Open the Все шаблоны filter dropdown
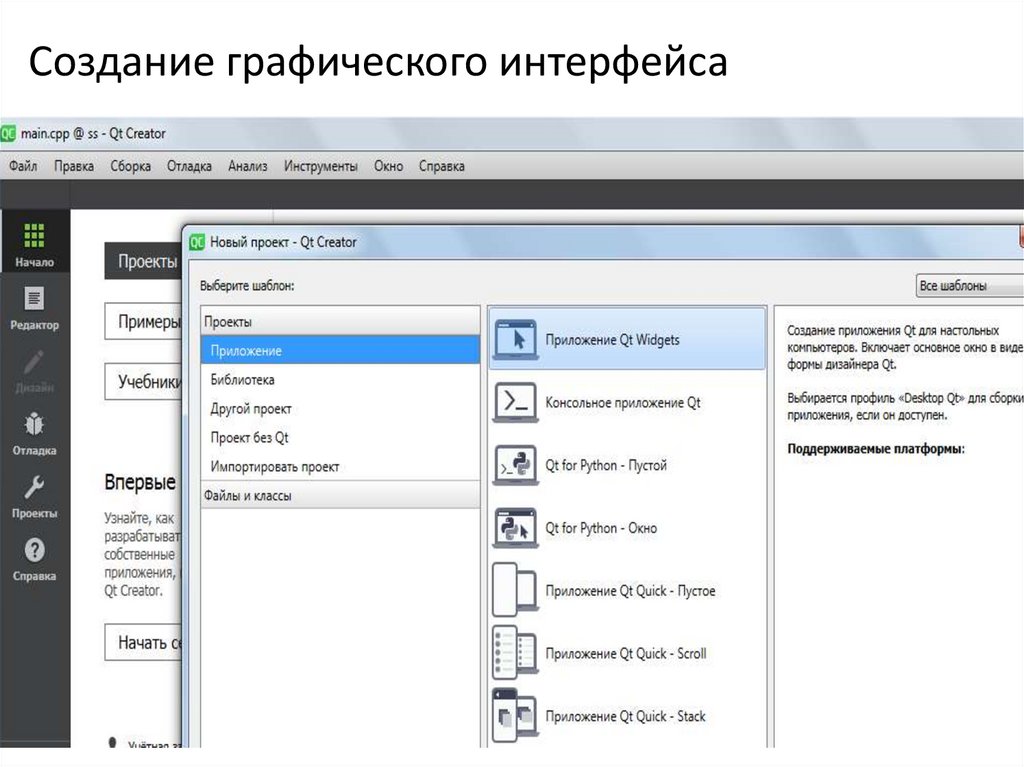The image size is (1024, 767). [x=969, y=286]
